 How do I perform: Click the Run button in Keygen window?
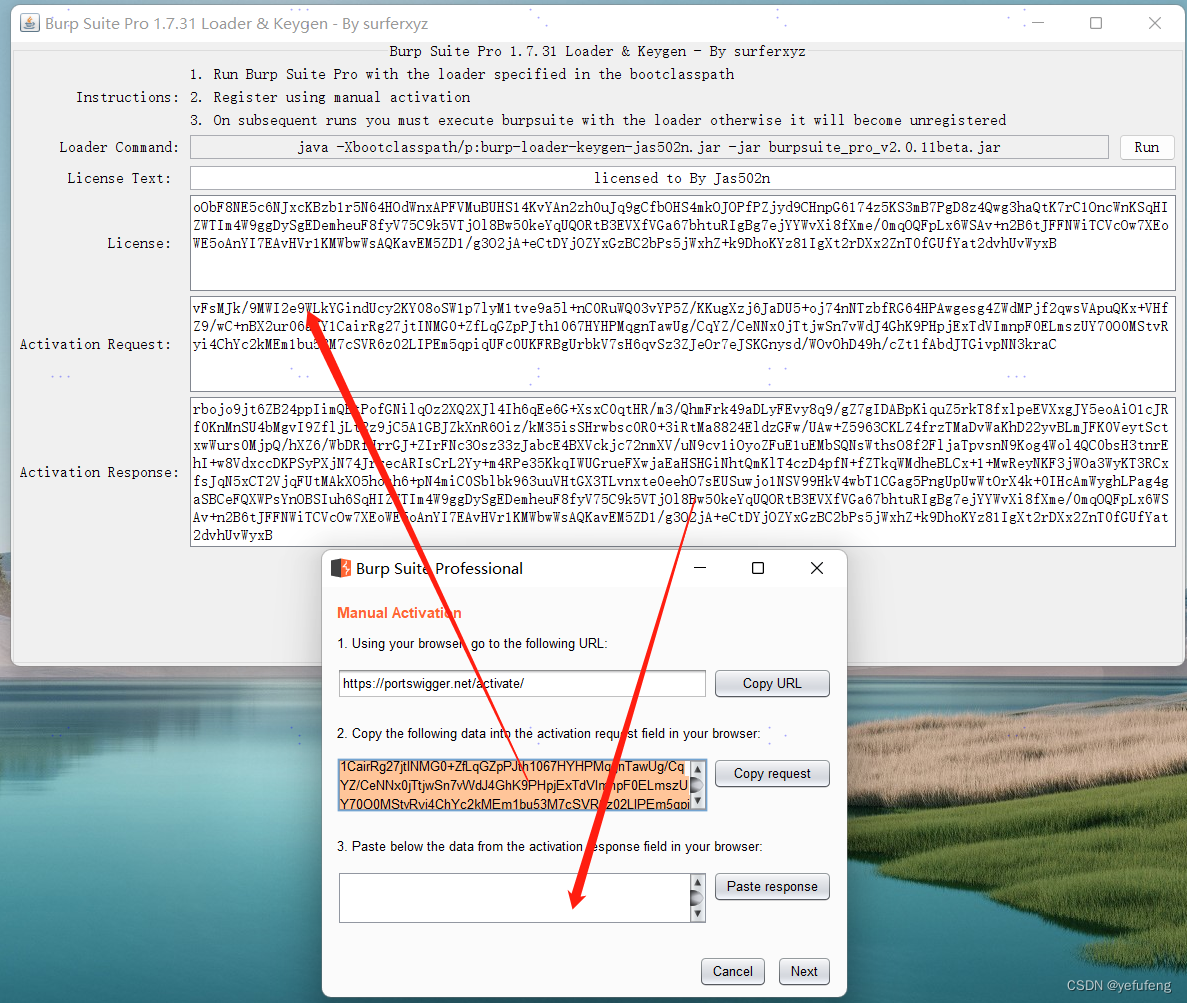[x=1146, y=148]
